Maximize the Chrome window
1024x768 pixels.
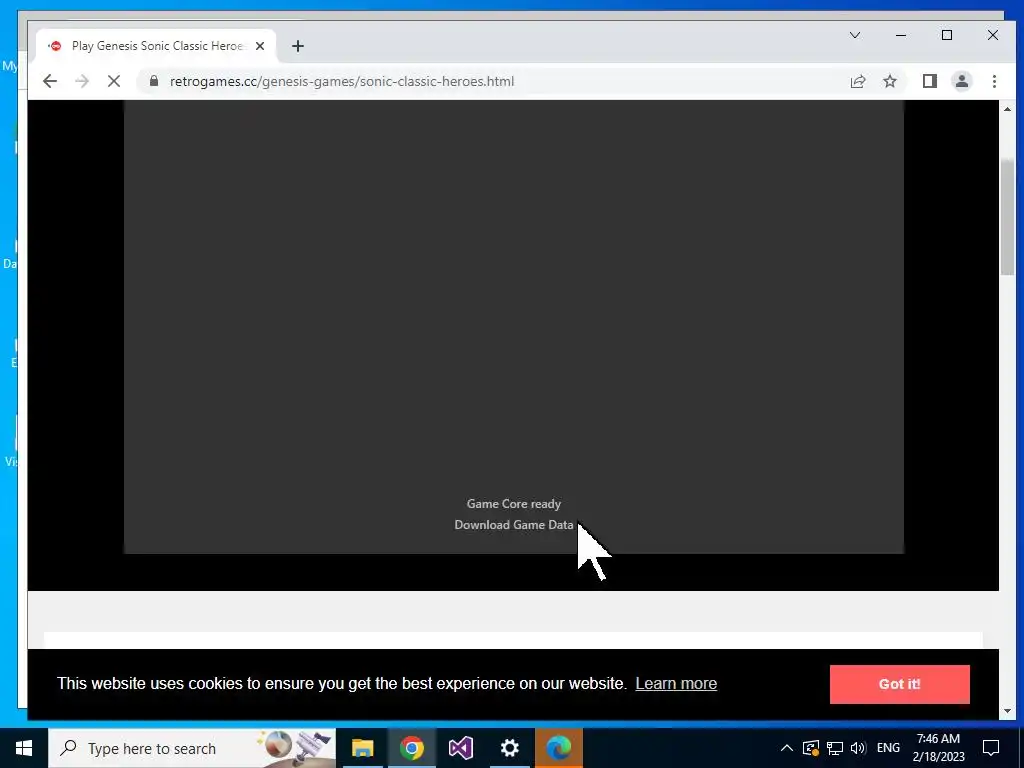947,35
